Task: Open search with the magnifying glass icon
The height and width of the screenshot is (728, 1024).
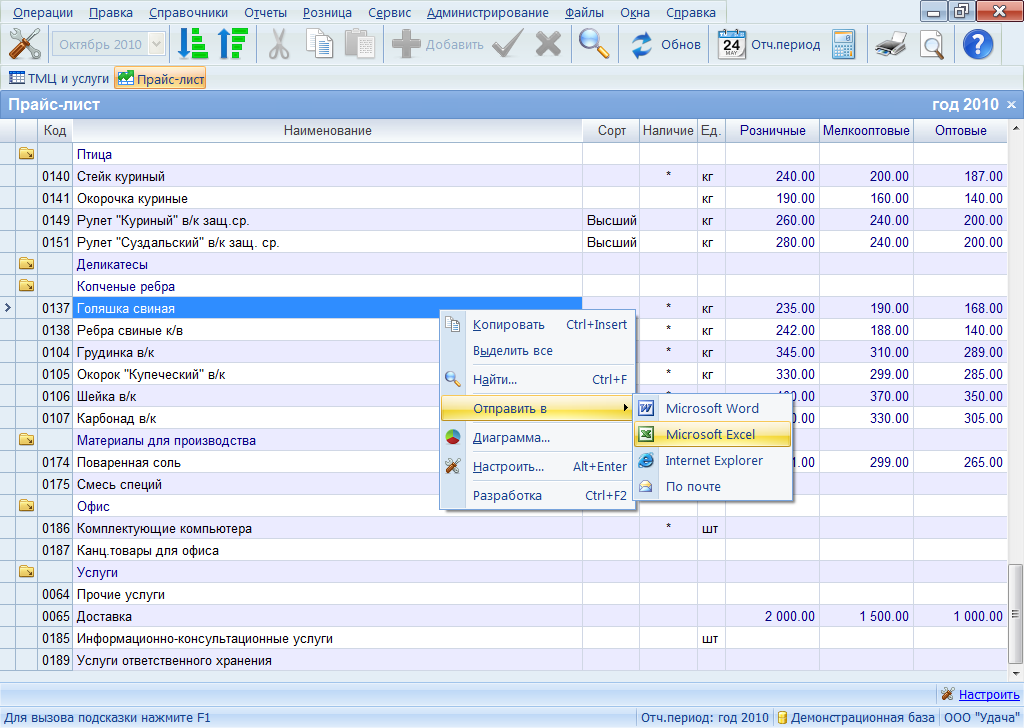Action: pyautogui.click(x=594, y=44)
